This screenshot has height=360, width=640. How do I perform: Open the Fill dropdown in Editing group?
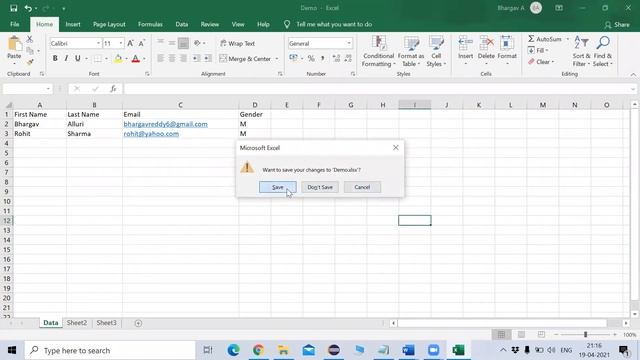(538, 50)
